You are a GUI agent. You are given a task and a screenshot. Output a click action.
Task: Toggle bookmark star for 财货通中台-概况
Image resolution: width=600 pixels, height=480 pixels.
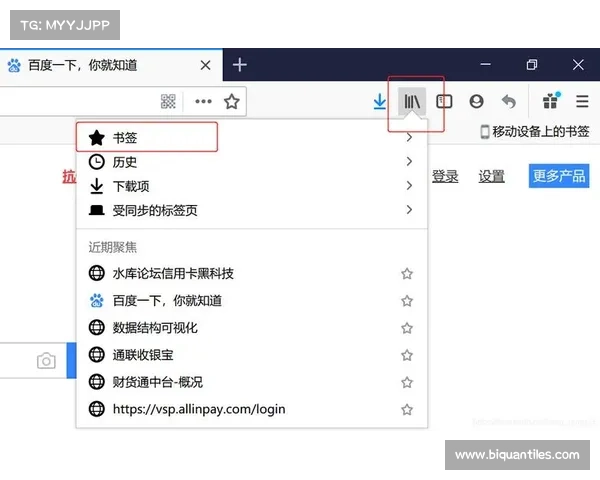coord(407,382)
